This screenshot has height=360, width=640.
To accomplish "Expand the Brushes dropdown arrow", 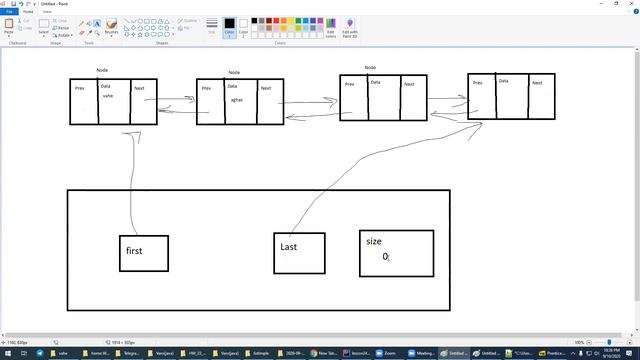I will 111,36.
